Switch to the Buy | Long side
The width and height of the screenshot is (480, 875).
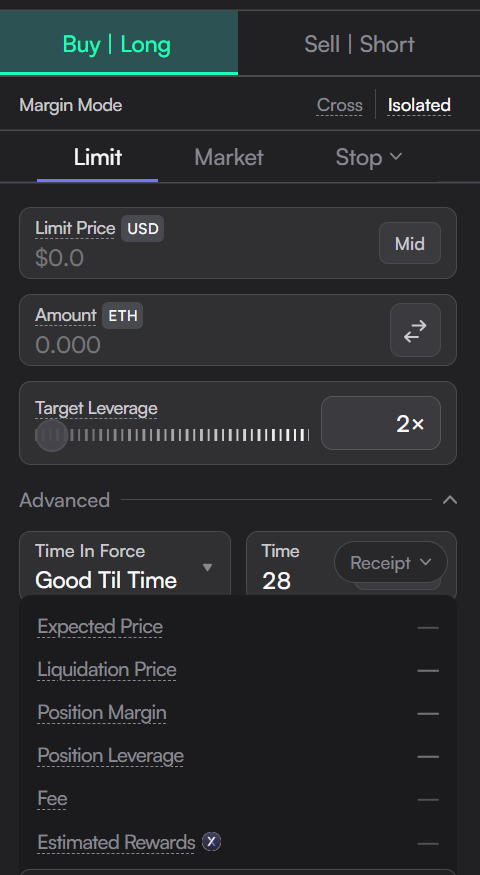pos(119,44)
